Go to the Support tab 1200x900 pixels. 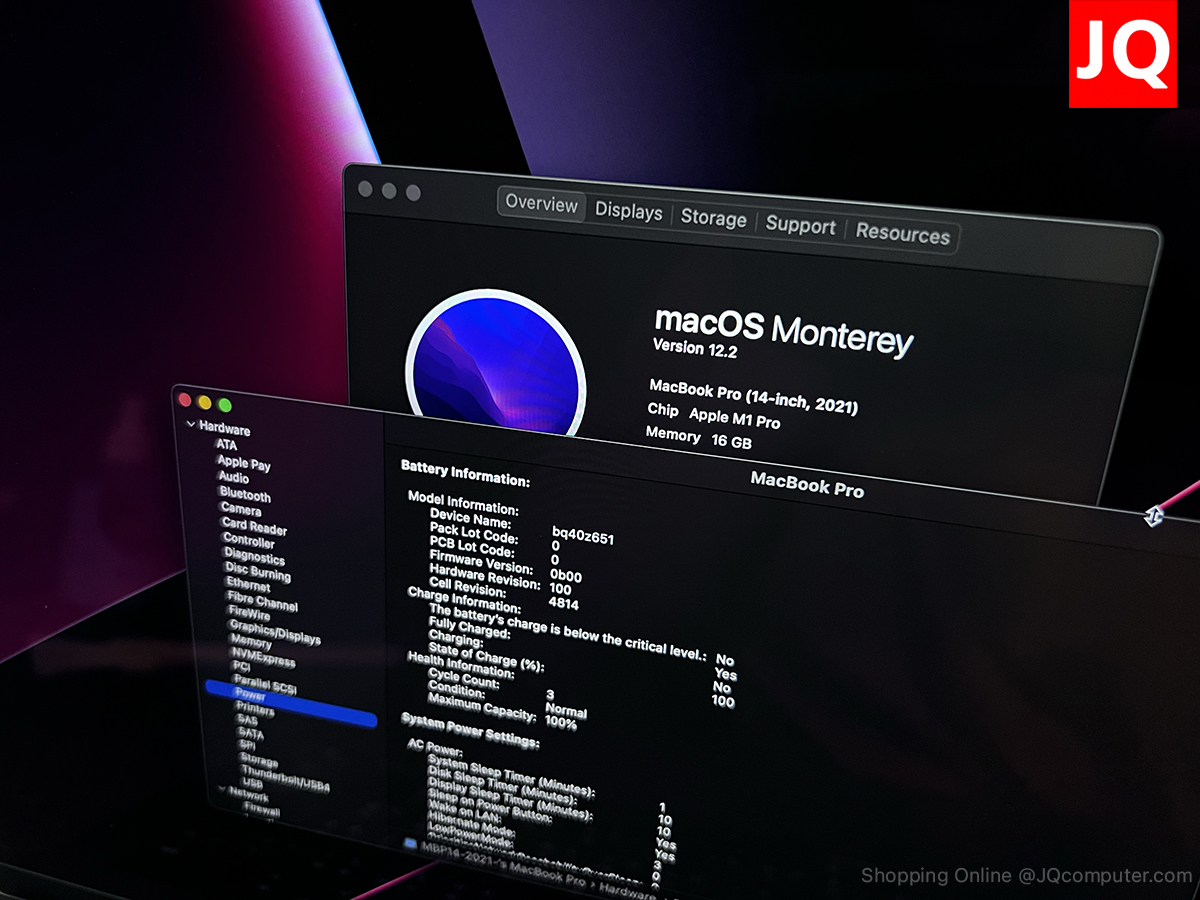[x=800, y=226]
